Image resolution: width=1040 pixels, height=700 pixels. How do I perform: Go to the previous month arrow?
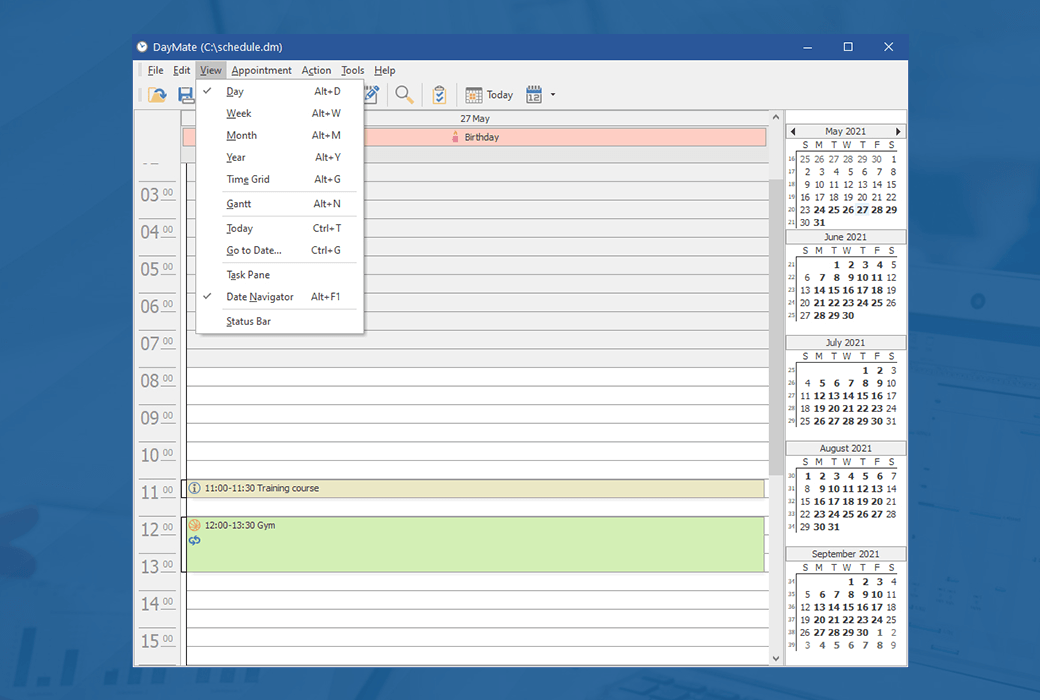click(x=793, y=131)
